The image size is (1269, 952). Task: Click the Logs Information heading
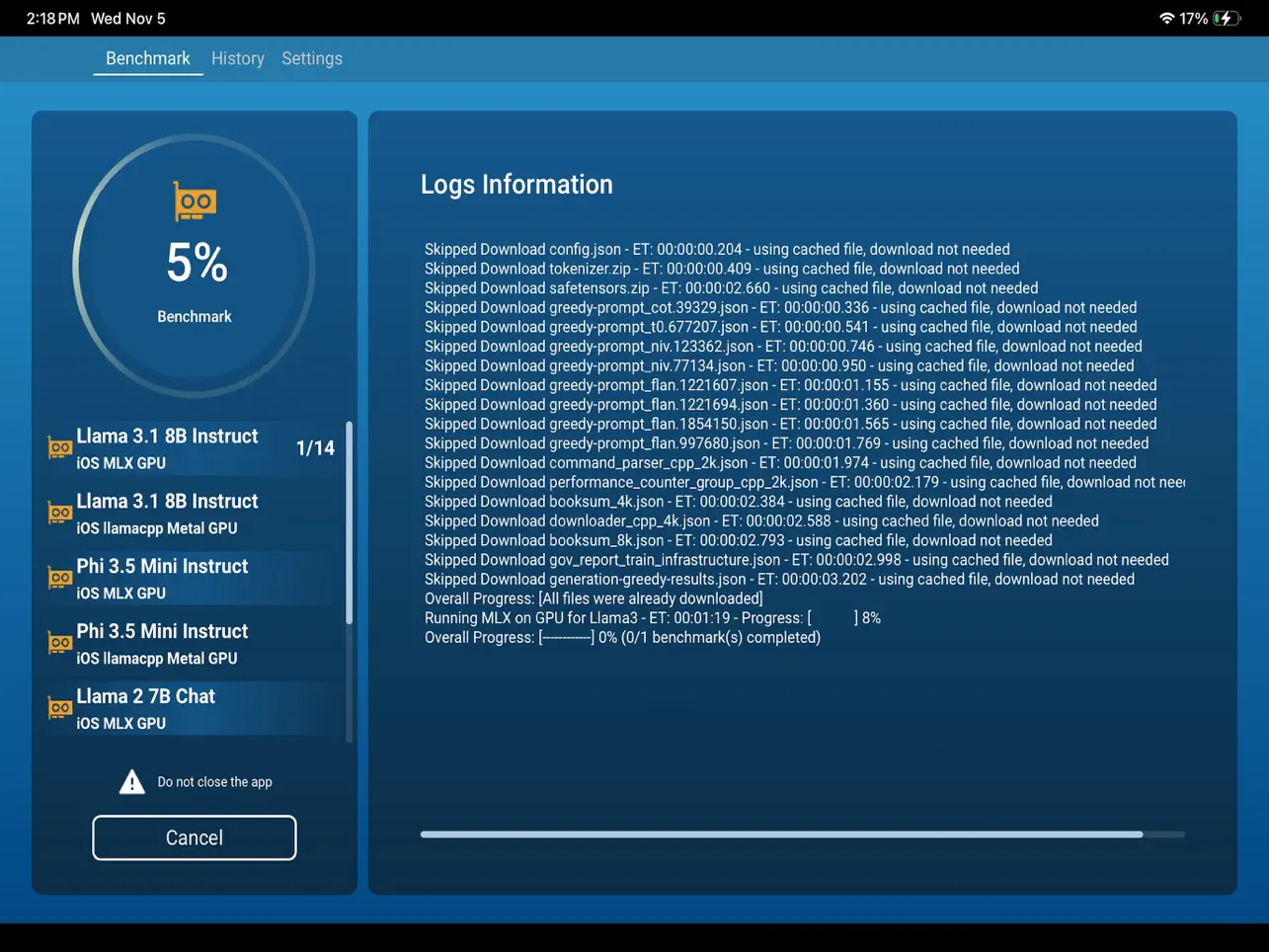tap(516, 185)
